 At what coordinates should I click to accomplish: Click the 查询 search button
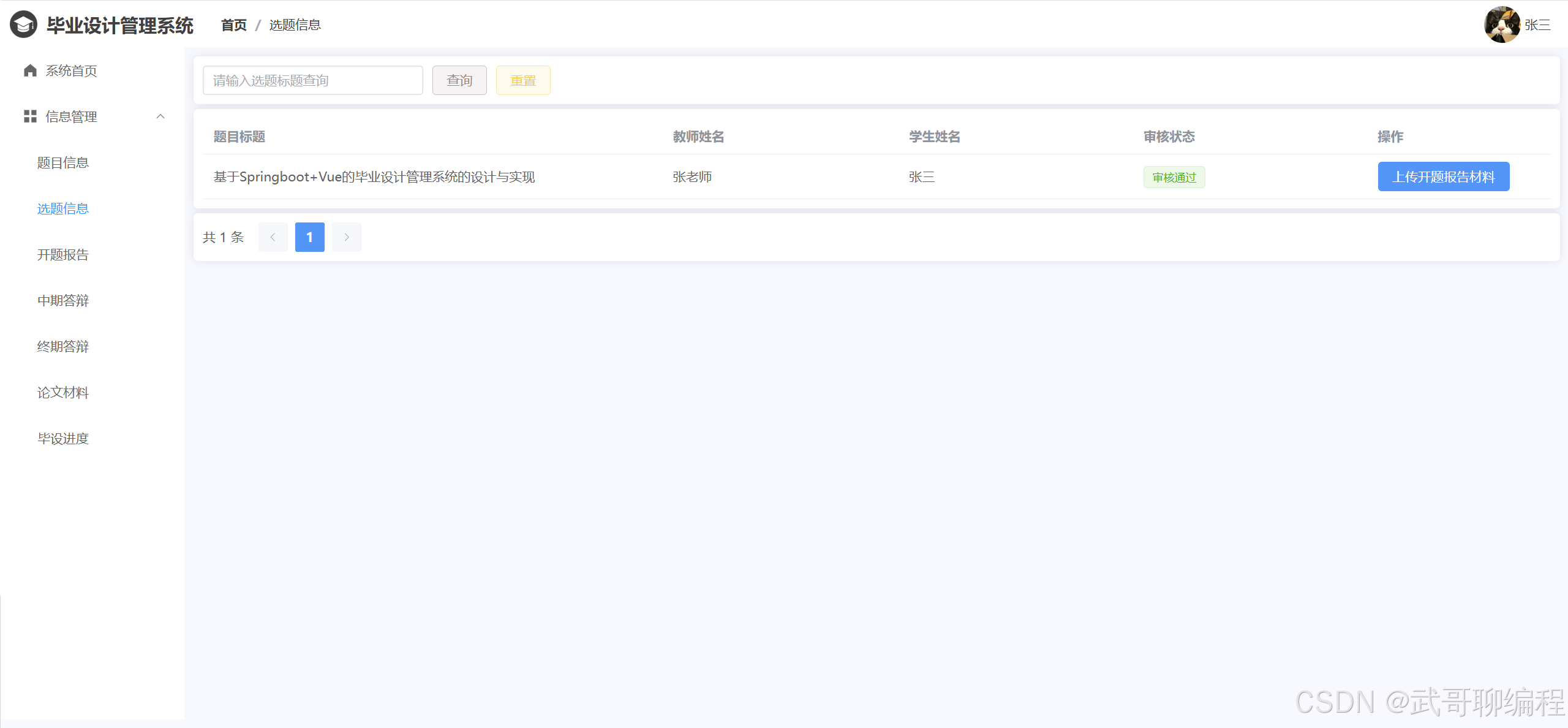(459, 80)
